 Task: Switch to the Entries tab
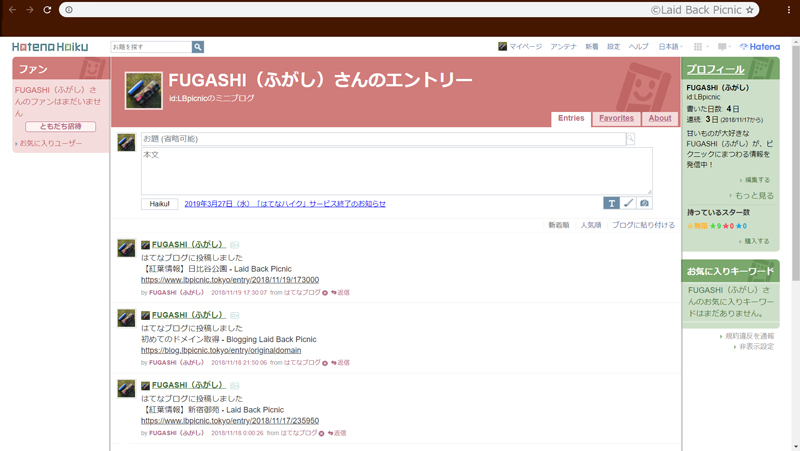(x=571, y=118)
